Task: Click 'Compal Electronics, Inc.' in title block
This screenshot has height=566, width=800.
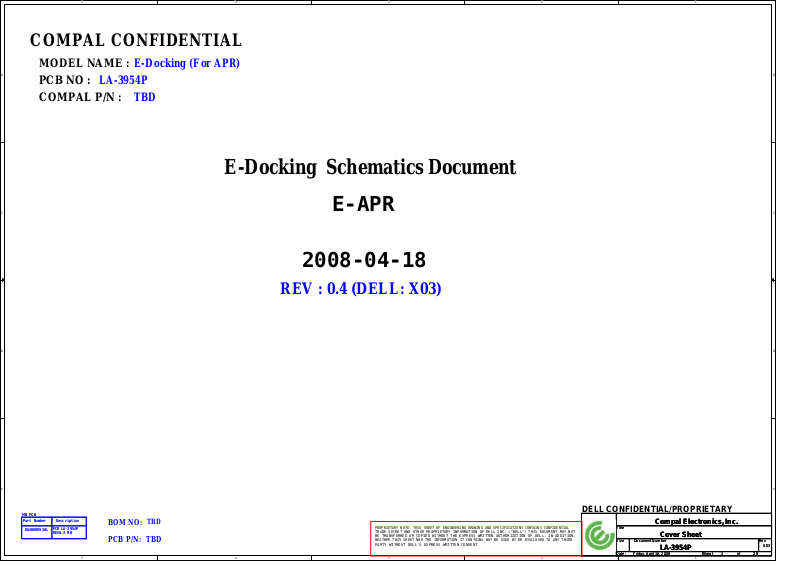Action: point(696,521)
